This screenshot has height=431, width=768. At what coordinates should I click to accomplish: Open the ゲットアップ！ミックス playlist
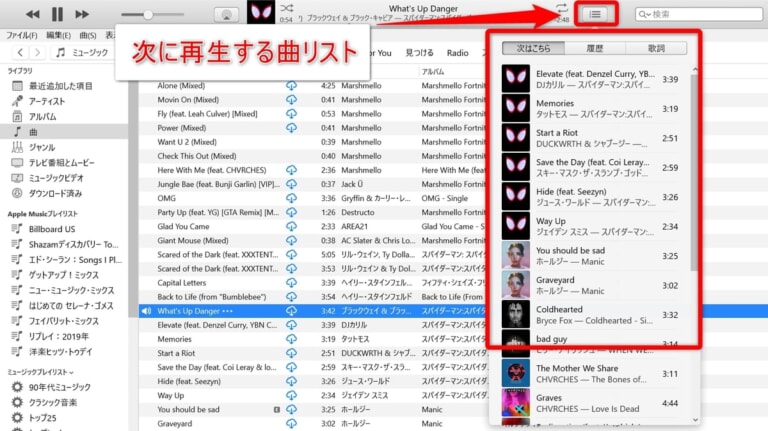click(64, 275)
